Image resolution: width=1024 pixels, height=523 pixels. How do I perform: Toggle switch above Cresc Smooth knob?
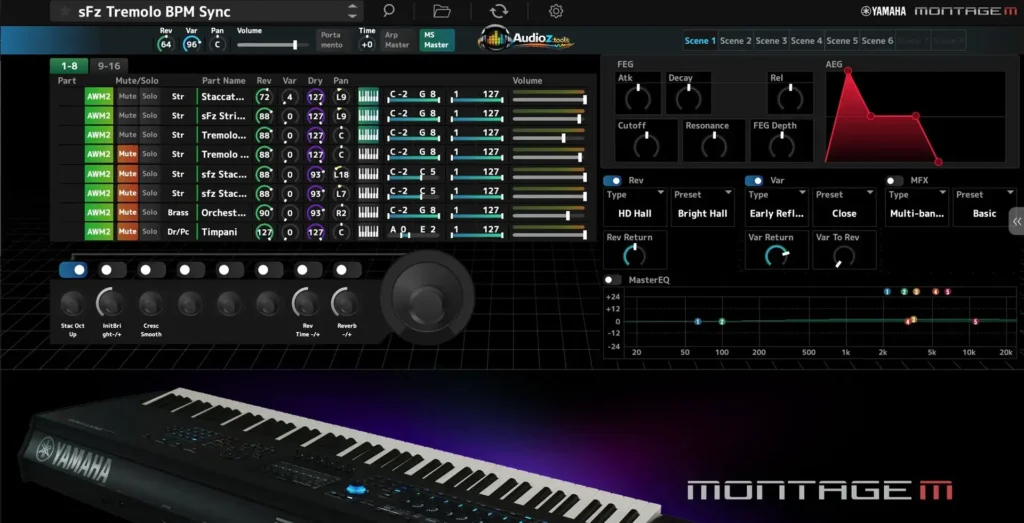click(152, 270)
